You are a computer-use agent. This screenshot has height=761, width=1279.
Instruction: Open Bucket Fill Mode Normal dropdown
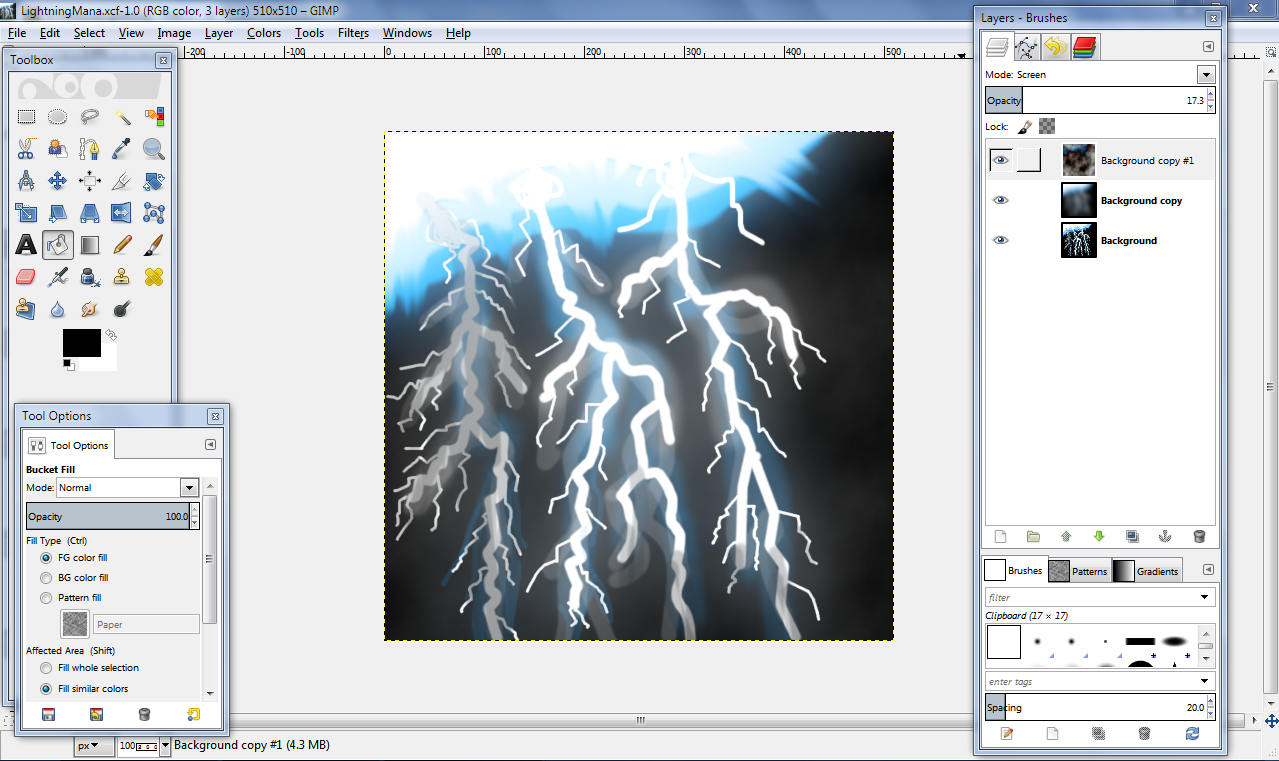pos(189,487)
